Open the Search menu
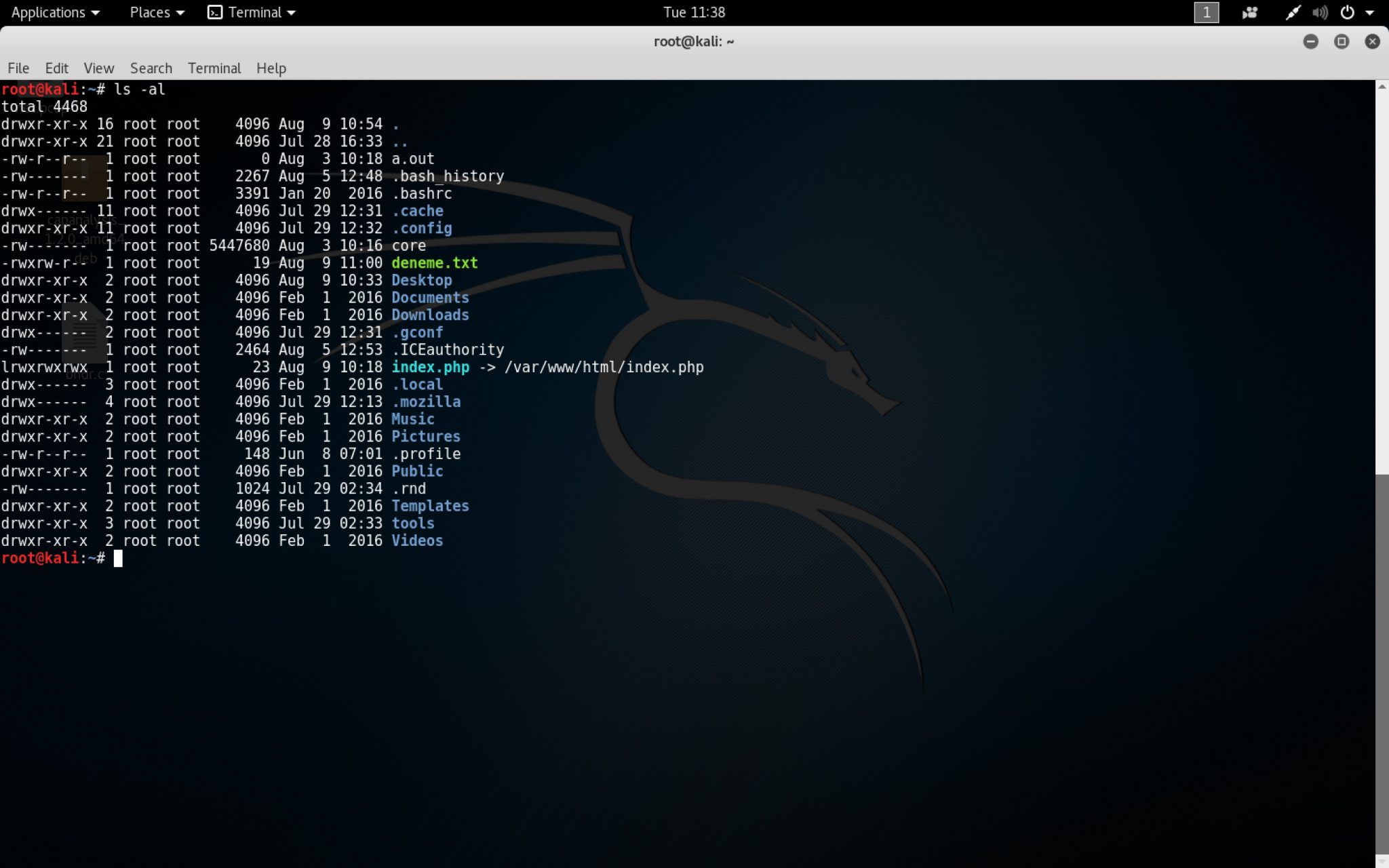This screenshot has width=1389, height=868. tap(151, 68)
